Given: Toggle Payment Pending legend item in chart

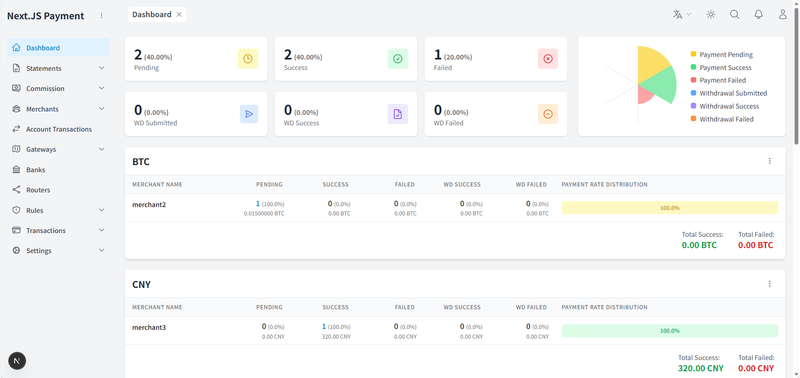Looking at the screenshot, I should [721, 55].
